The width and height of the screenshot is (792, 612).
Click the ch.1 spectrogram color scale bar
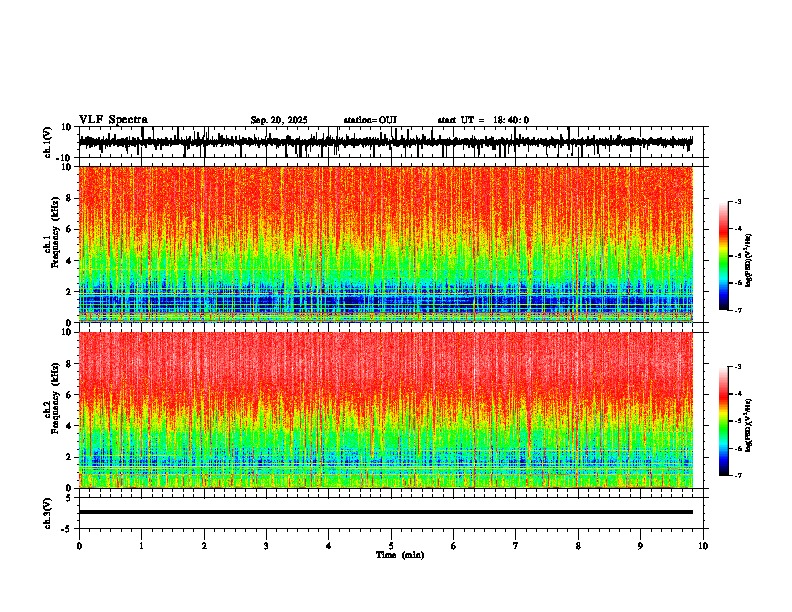tap(724, 256)
